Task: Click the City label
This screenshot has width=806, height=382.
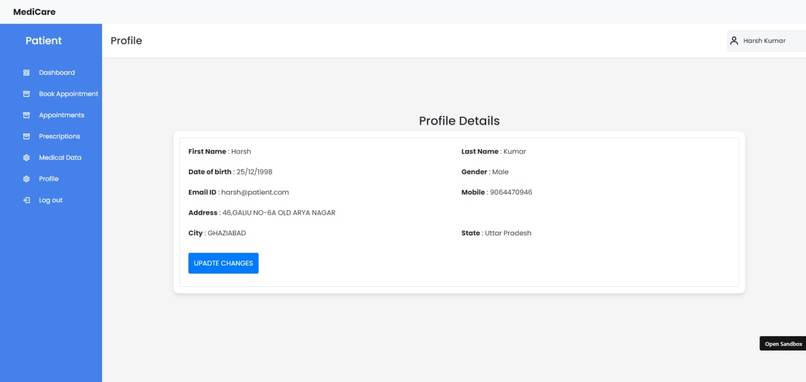Action: 195,233
